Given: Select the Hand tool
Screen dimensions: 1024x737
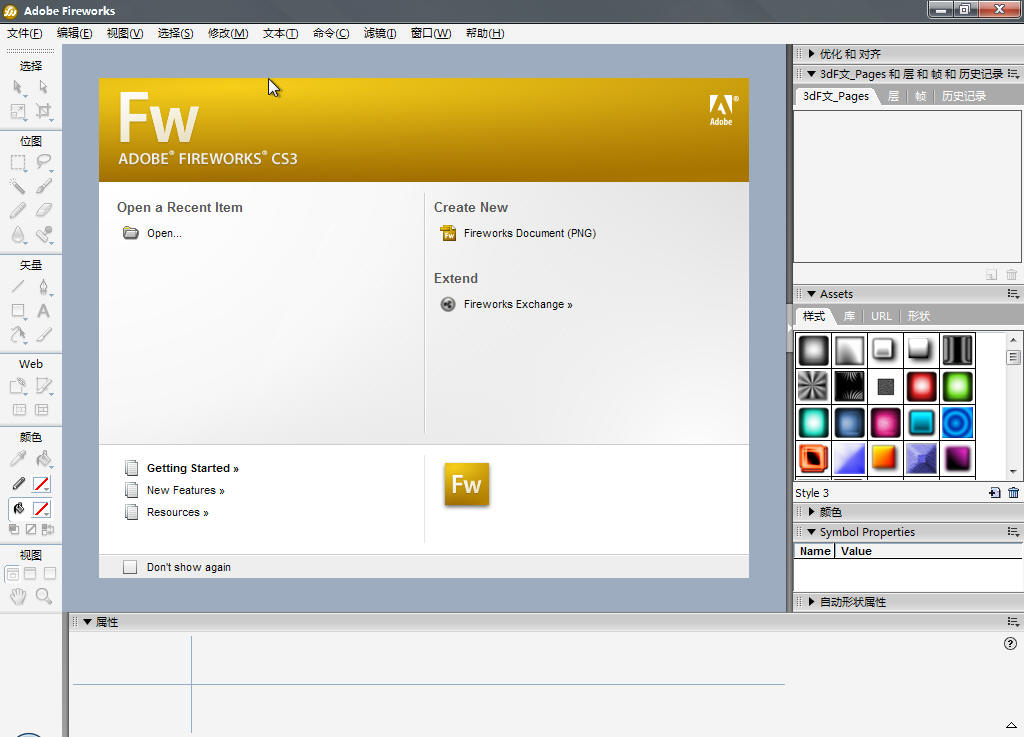Looking at the screenshot, I should tap(18, 595).
